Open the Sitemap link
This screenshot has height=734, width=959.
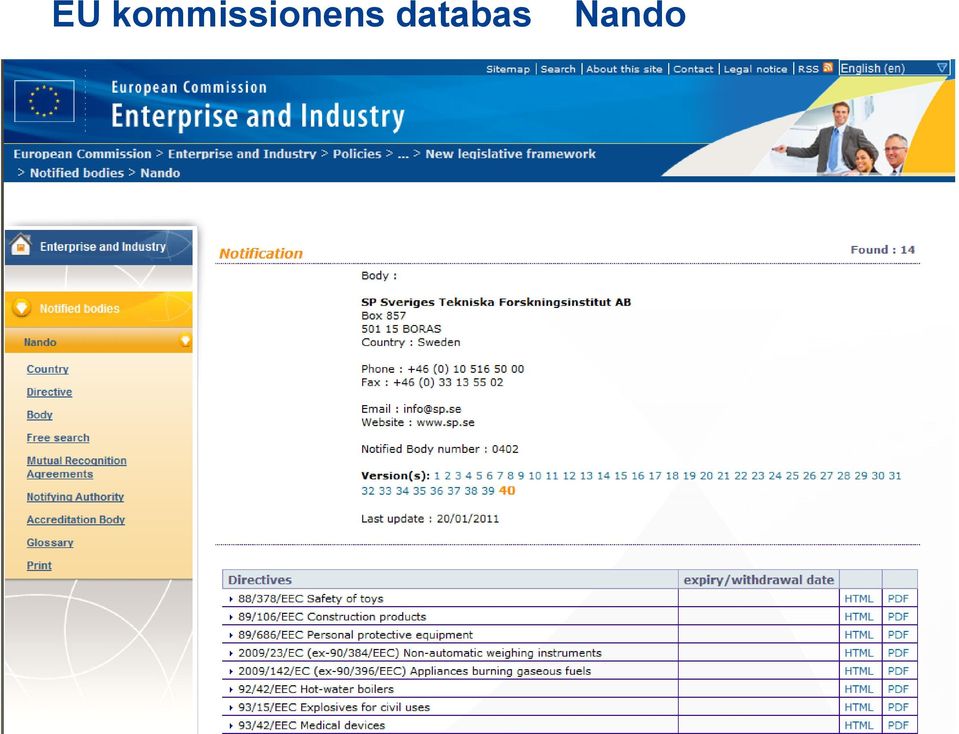click(508, 69)
